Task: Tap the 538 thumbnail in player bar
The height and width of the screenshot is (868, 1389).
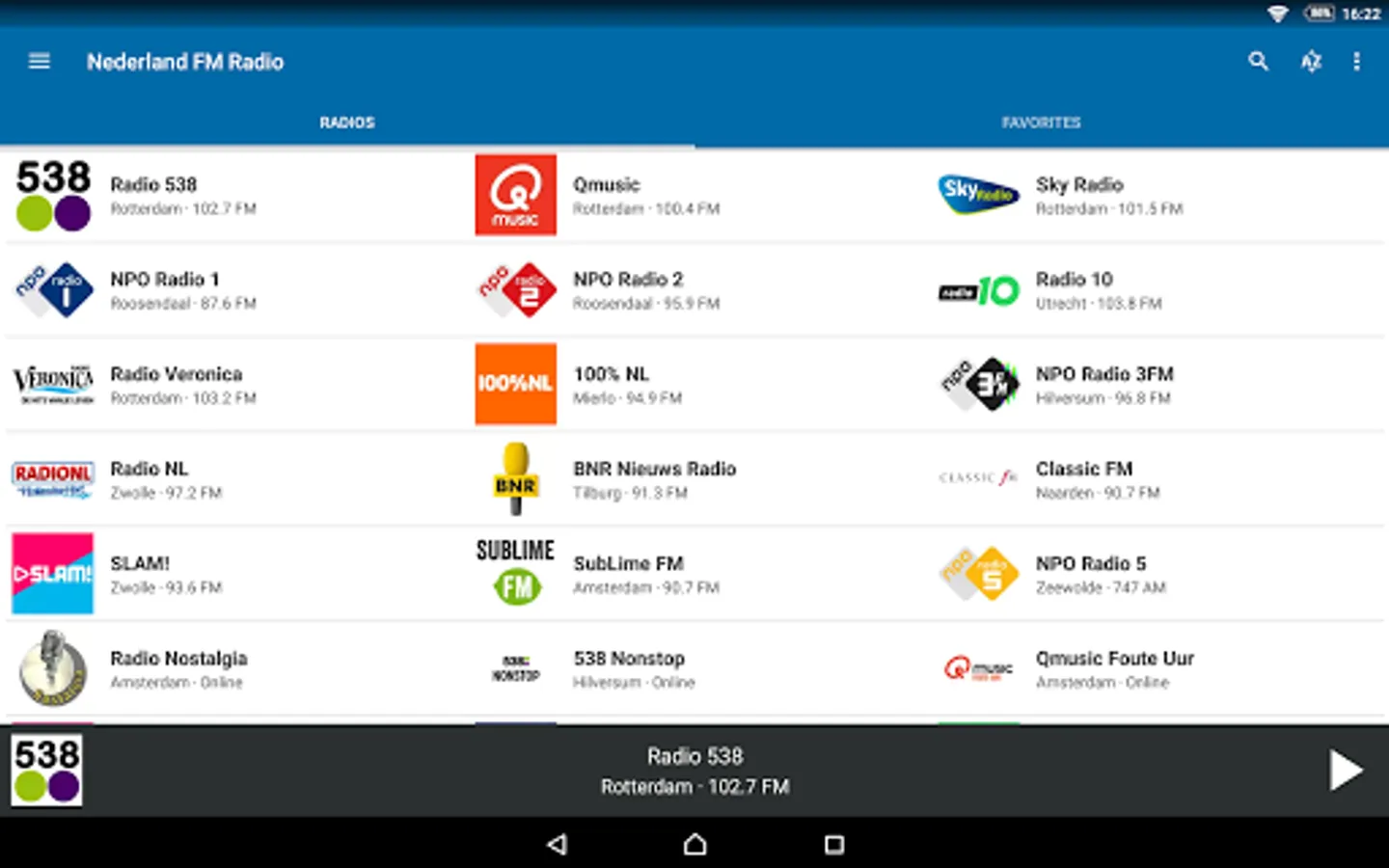Action: (x=46, y=771)
